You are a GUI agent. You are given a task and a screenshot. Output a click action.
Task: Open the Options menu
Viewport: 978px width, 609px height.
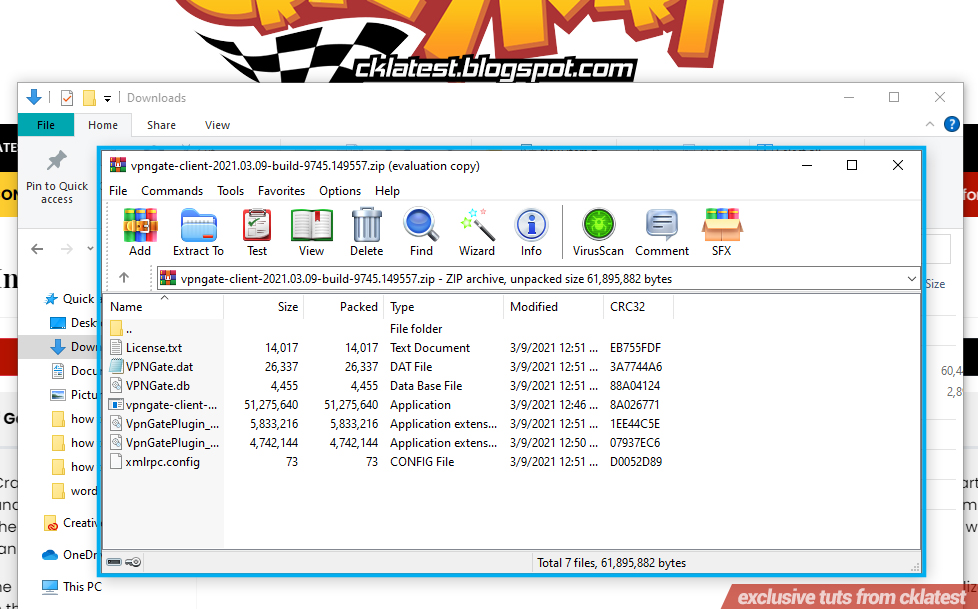click(x=340, y=191)
